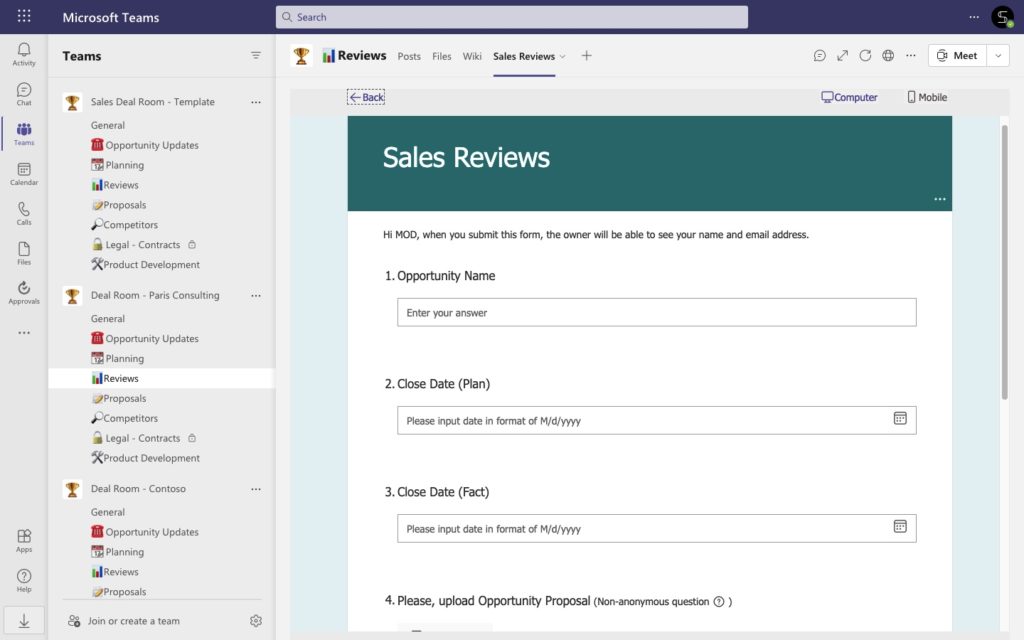Open more options for Sales Deal Room - Template

(x=256, y=102)
